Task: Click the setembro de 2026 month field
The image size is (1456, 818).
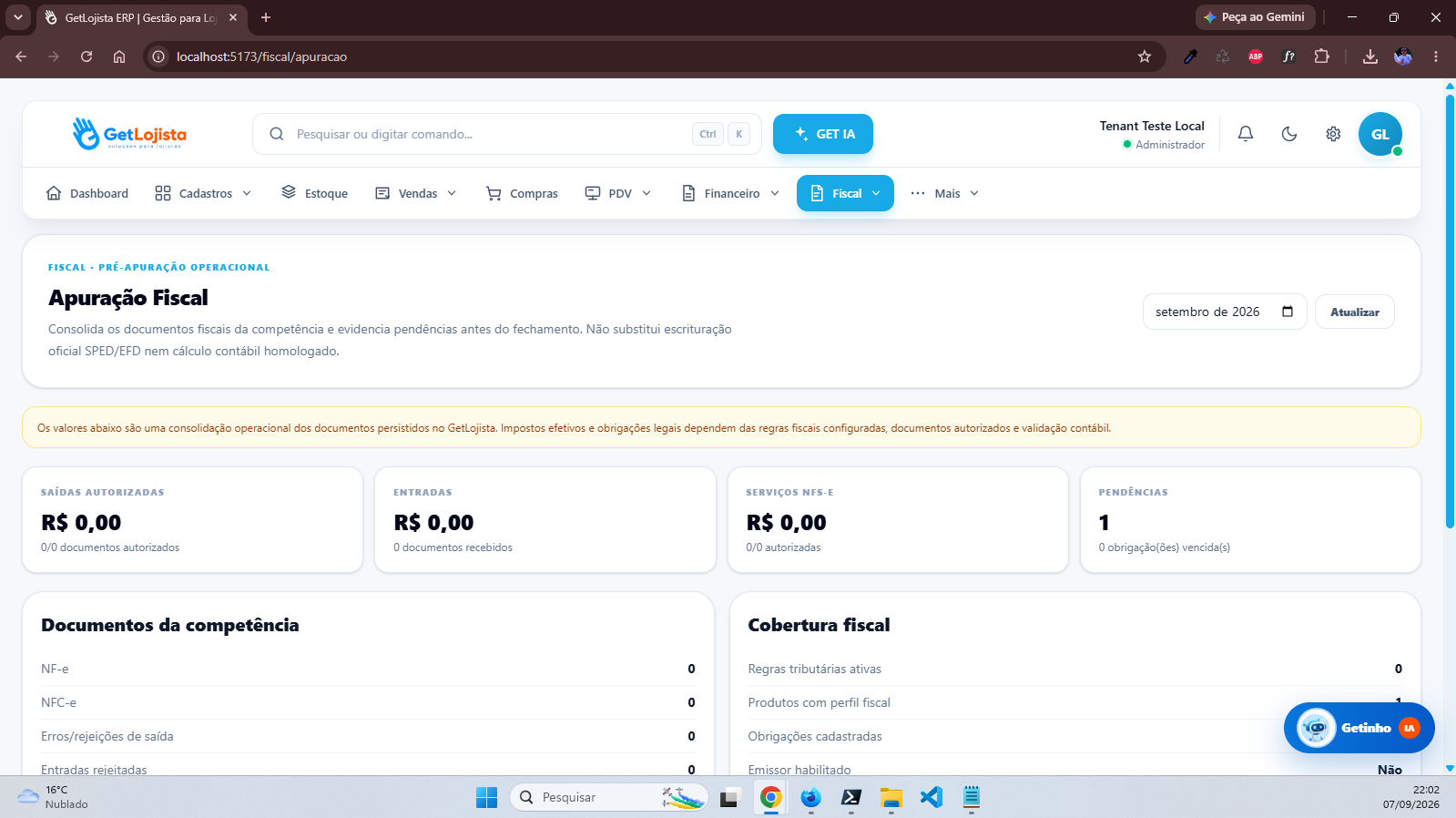Action: tap(1225, 312)
